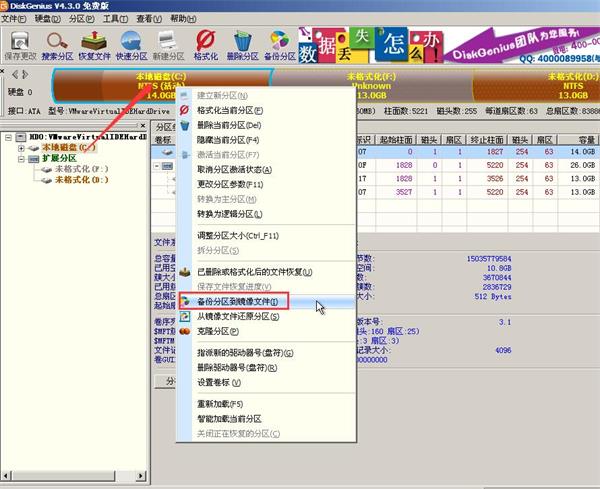Click starting cylinder value 3527
Screen dimensions: 600x489
(404, 192)
